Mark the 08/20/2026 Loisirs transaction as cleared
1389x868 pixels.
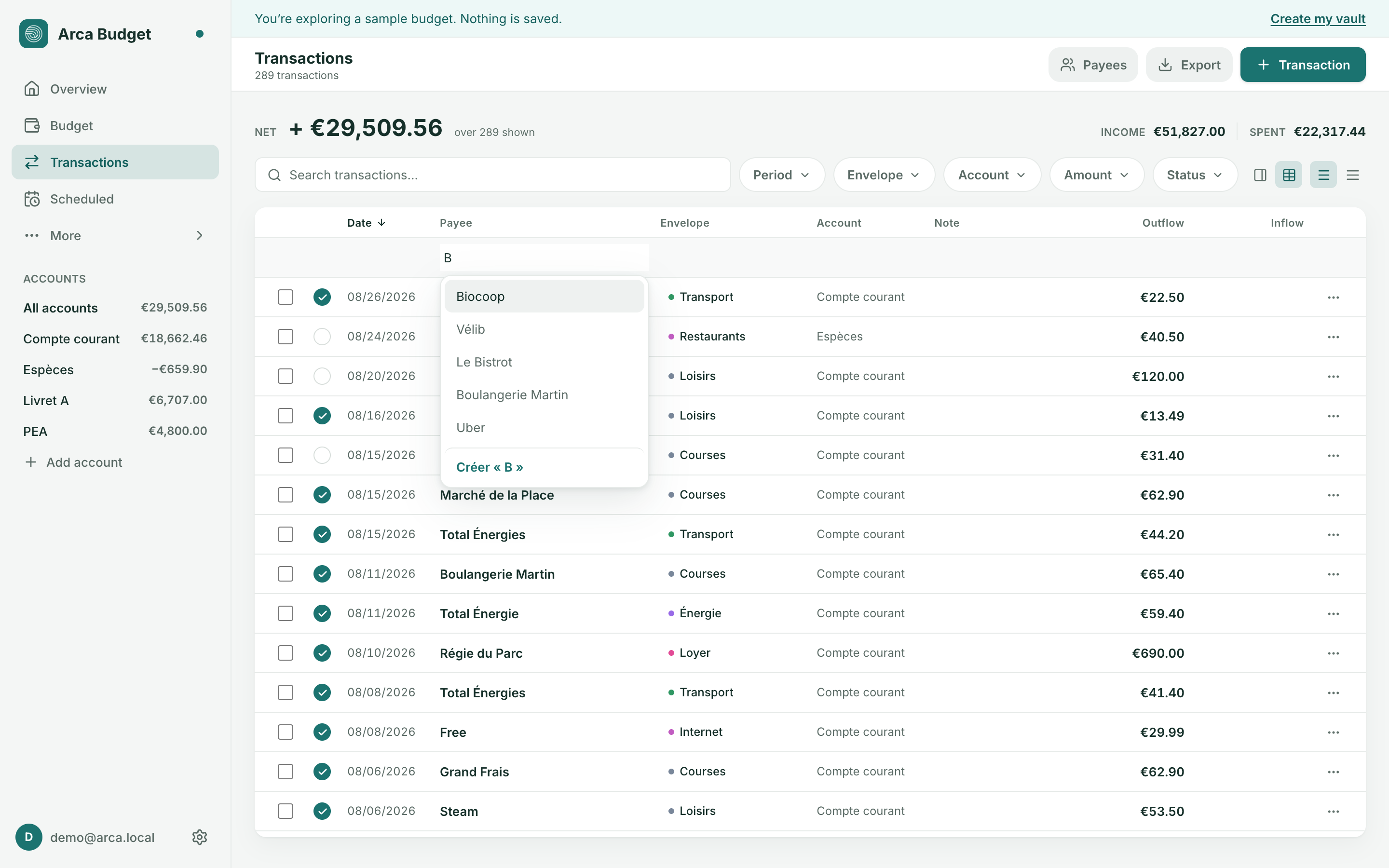[x=322, y=377]
